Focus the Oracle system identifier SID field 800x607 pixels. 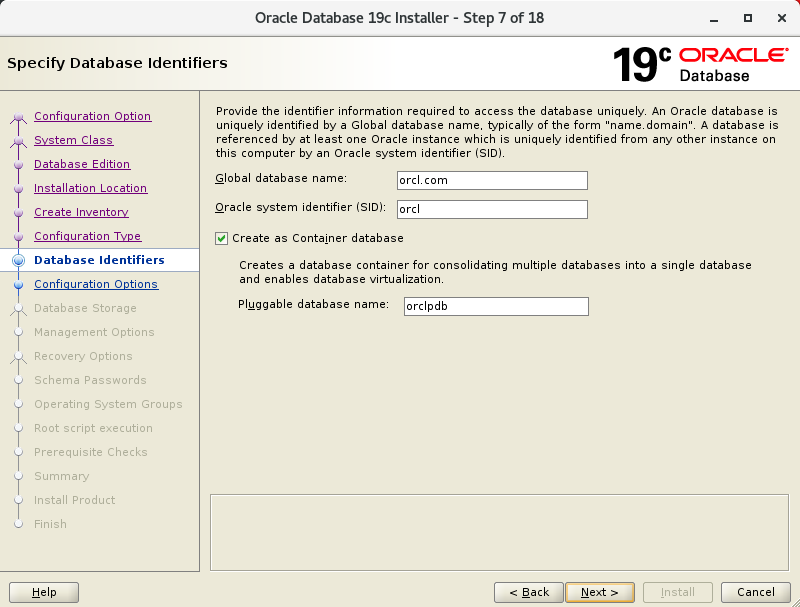(492, 209)
